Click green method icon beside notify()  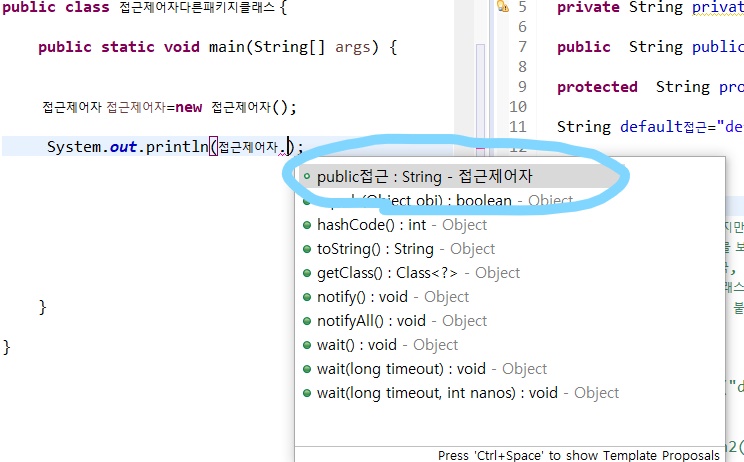307,297
